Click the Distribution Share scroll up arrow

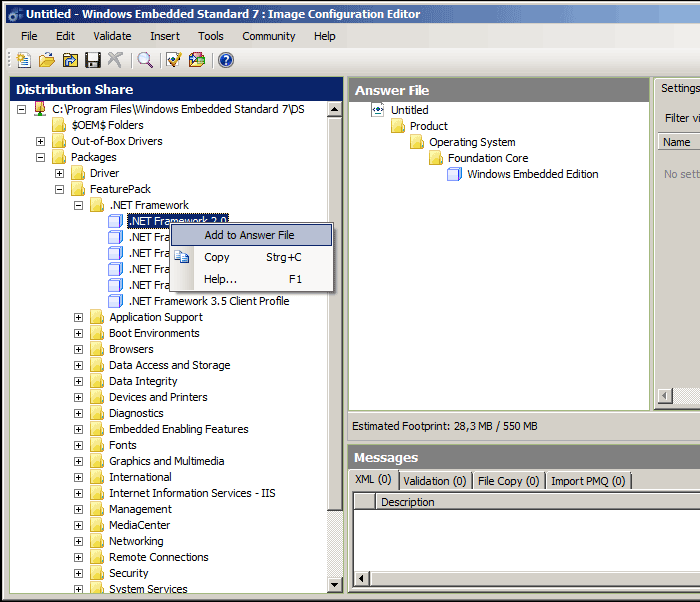click(334, 109)
